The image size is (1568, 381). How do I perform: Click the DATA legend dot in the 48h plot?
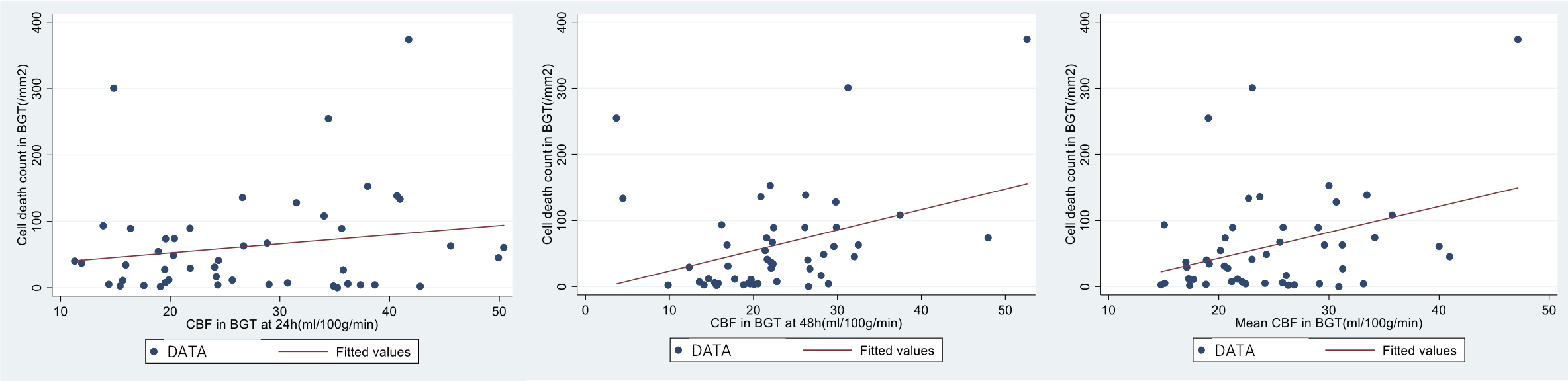679,351
